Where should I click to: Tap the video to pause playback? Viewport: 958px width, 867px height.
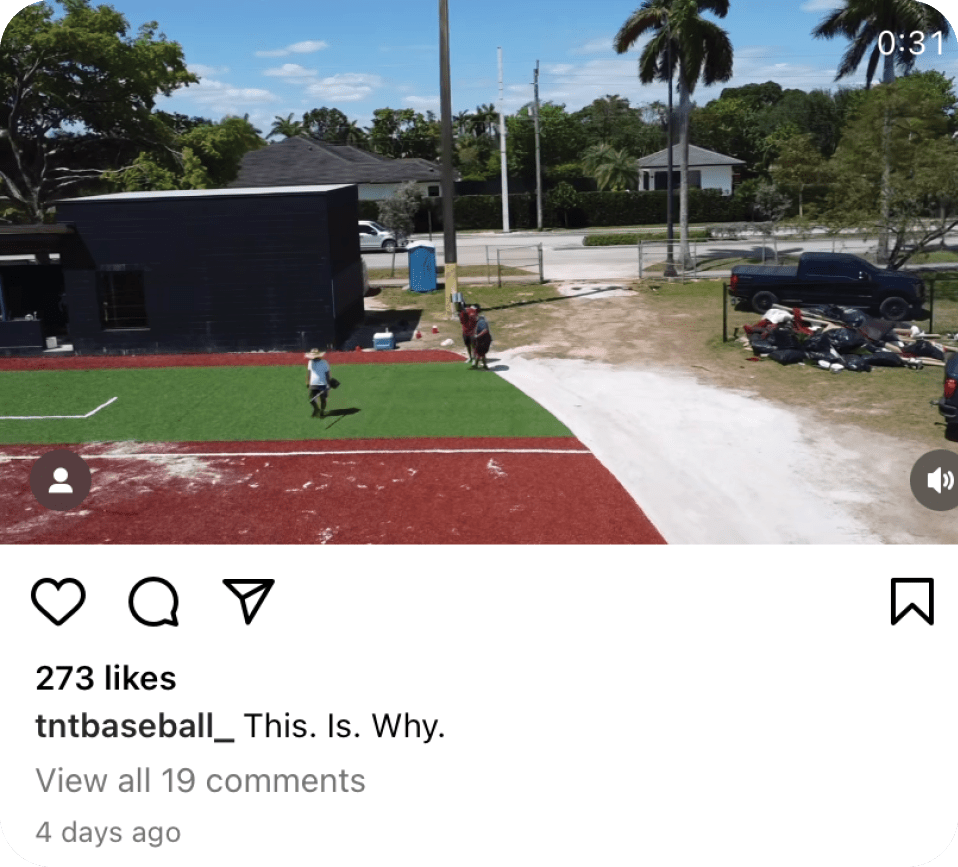point(479,272)
